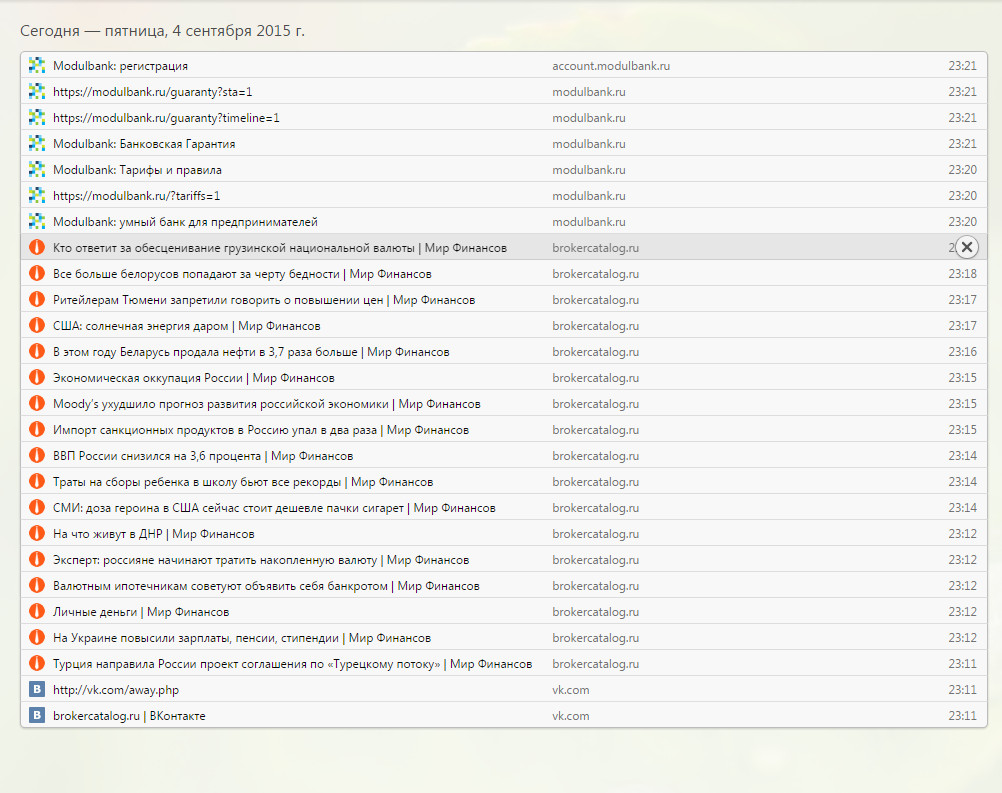Open 'Все больше белорусов попадают за черту бедности'

(242, 274)
